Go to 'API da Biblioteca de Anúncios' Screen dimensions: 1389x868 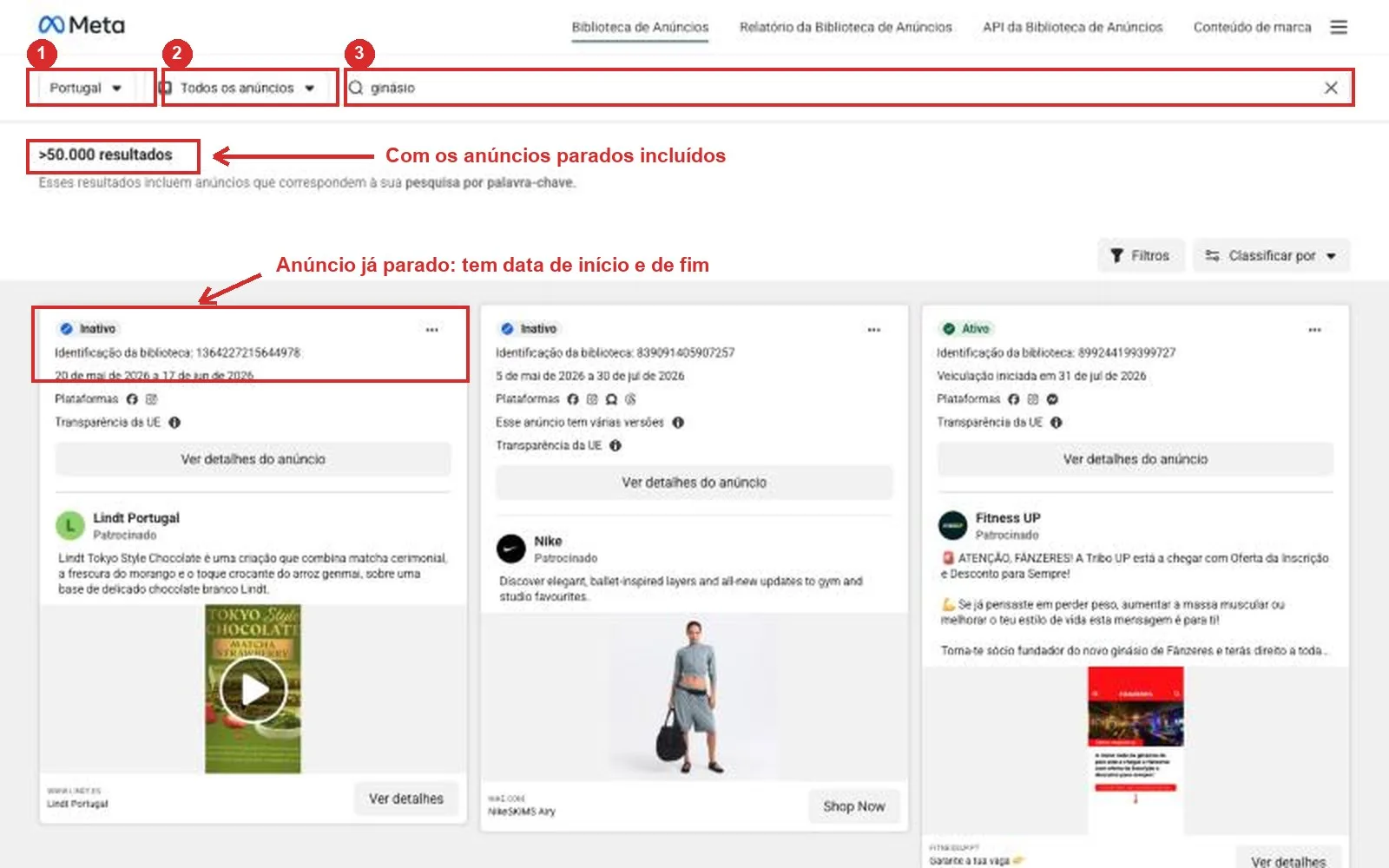1072,27
